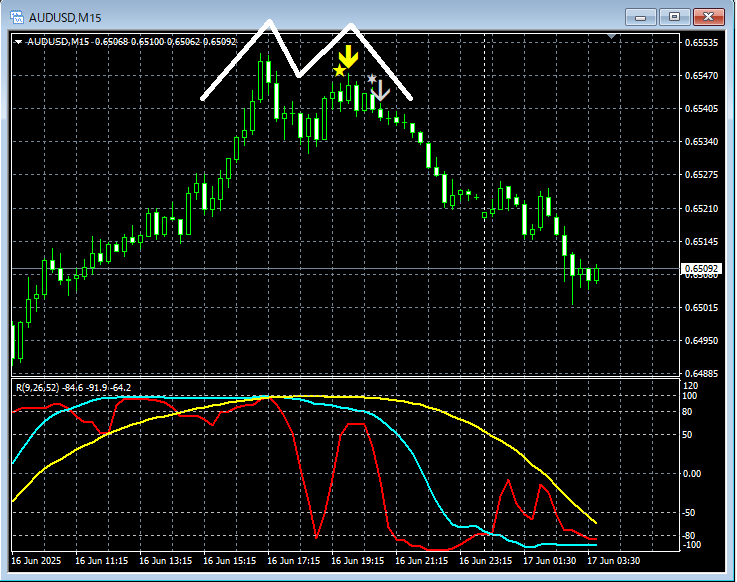
Task: Maximize the AUDUSD,M15 chart window
Action: click(674, 17)
